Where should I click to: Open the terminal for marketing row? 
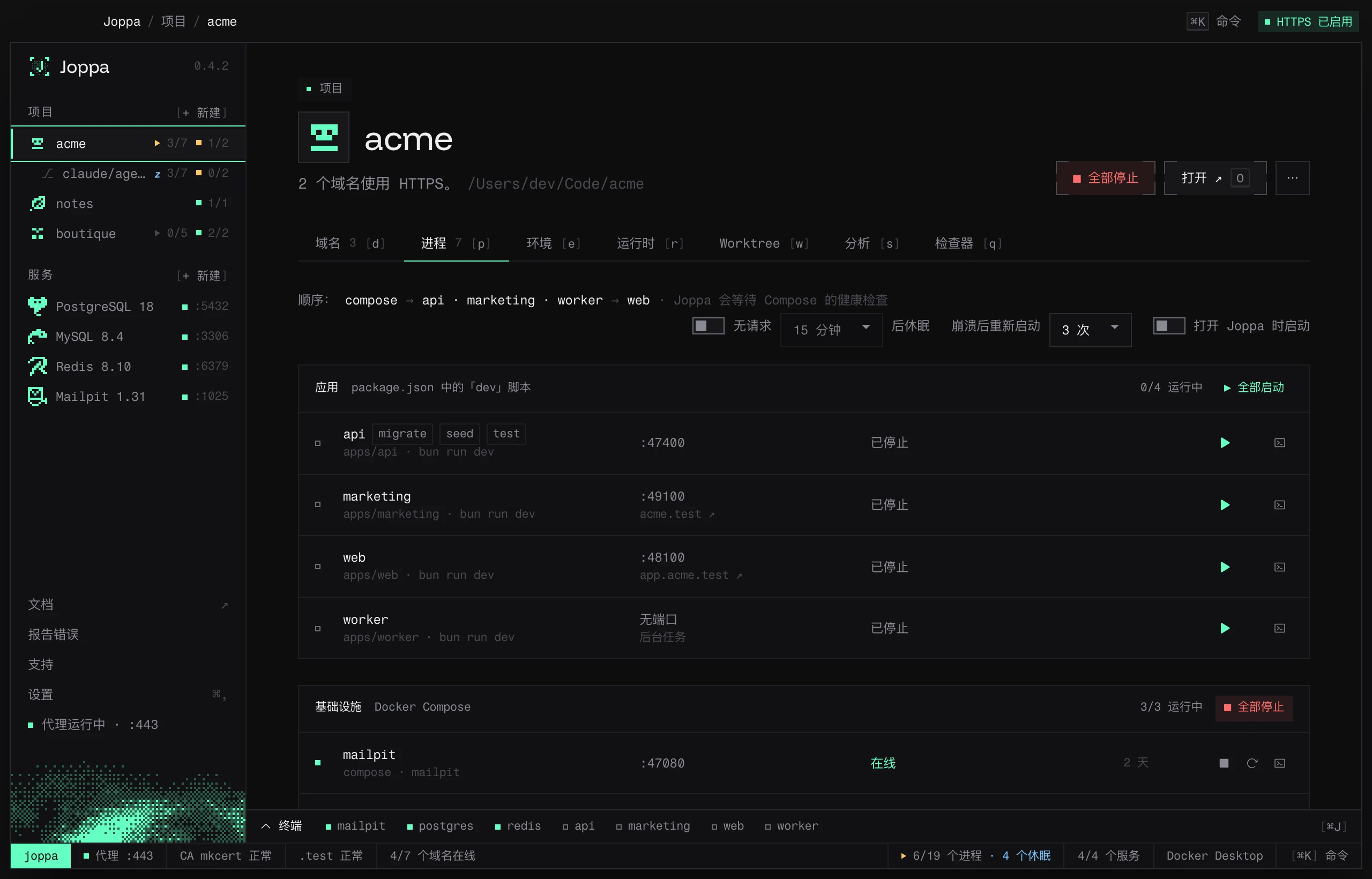pos(1279,505)
